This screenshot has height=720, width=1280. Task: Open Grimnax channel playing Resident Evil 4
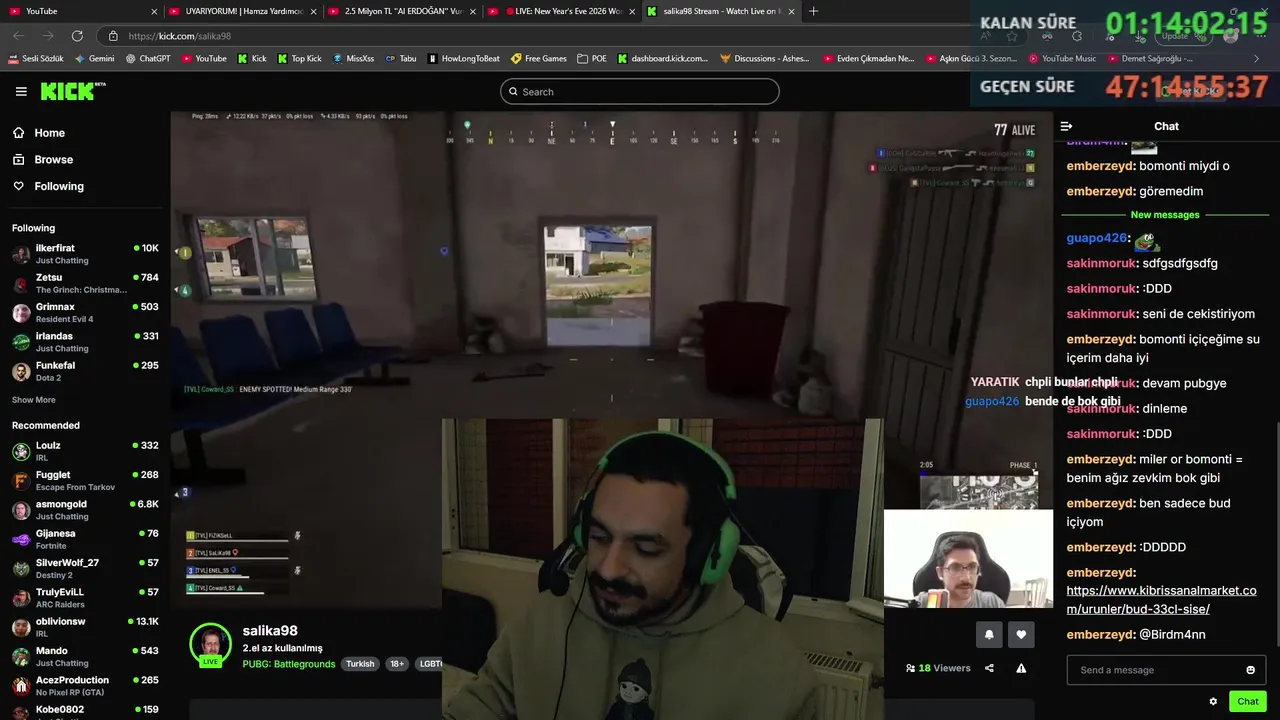[x=85, y=313]
